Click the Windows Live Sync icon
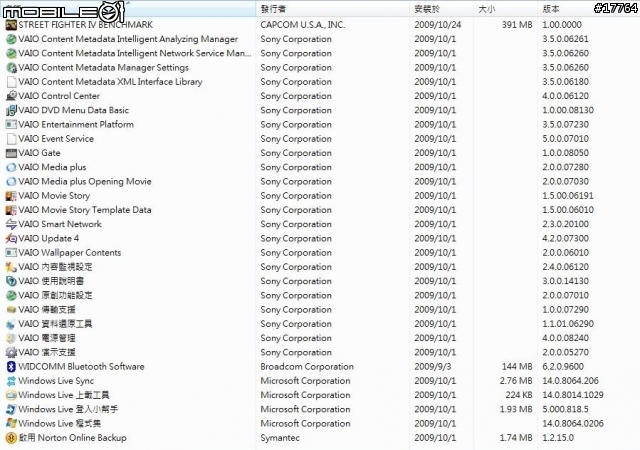The height and width of the screenshot is (450, 640). pos(11,381)
